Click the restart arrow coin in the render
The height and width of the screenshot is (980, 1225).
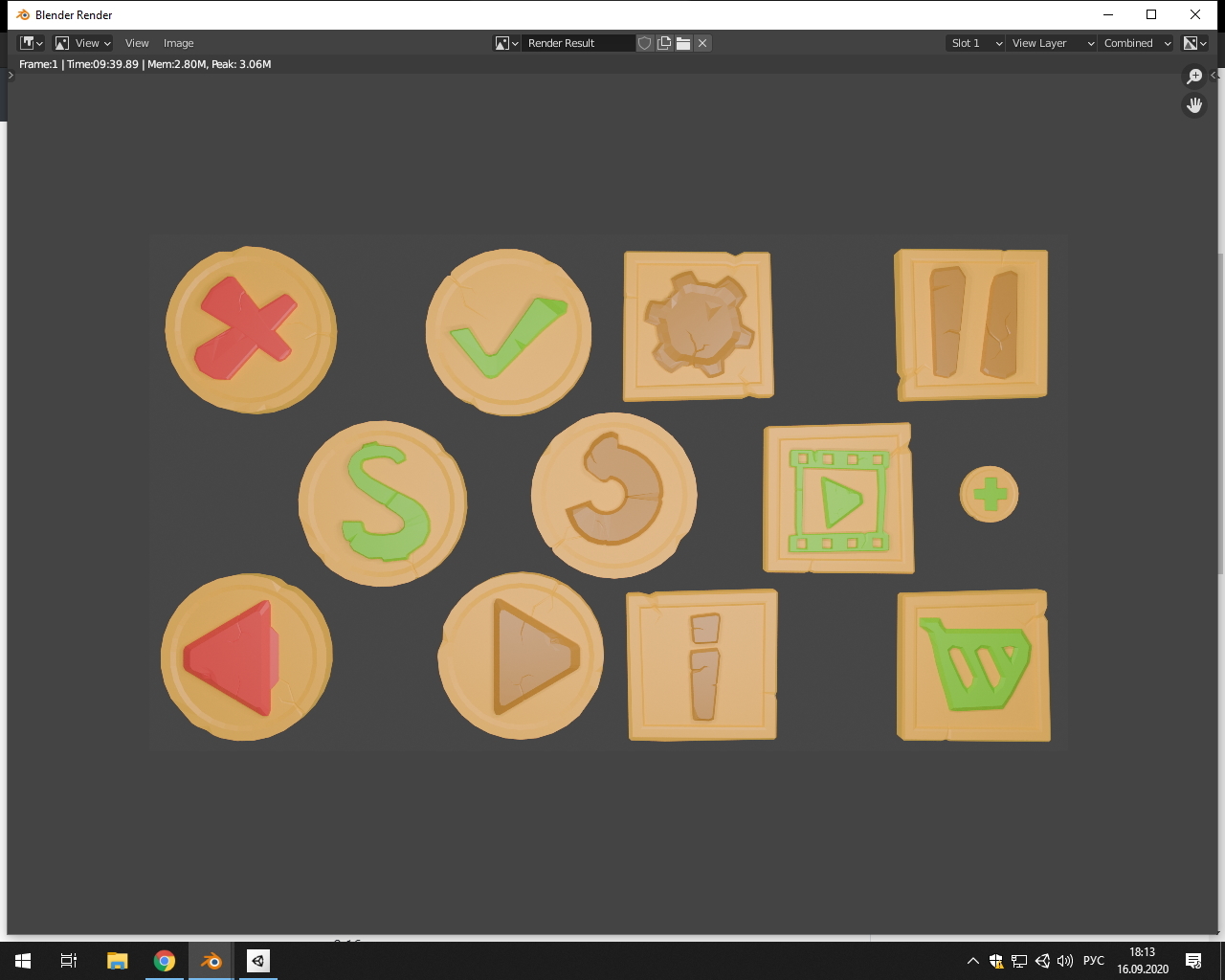point(614,495)
